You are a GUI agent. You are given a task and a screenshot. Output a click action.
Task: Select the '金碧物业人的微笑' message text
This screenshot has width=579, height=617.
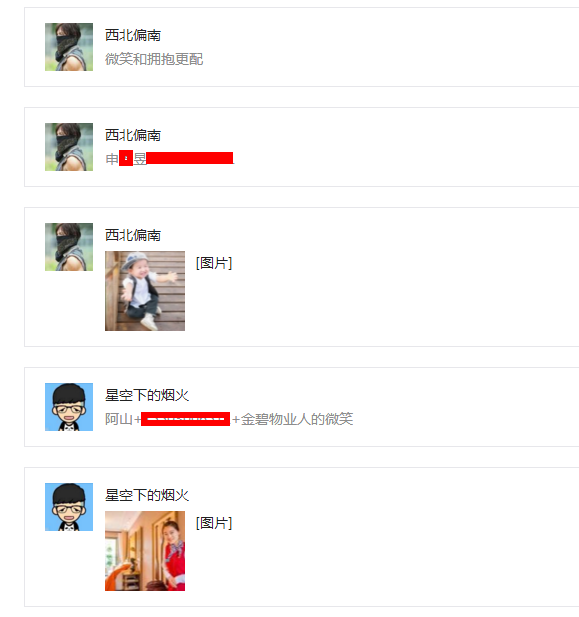[297, 419]
